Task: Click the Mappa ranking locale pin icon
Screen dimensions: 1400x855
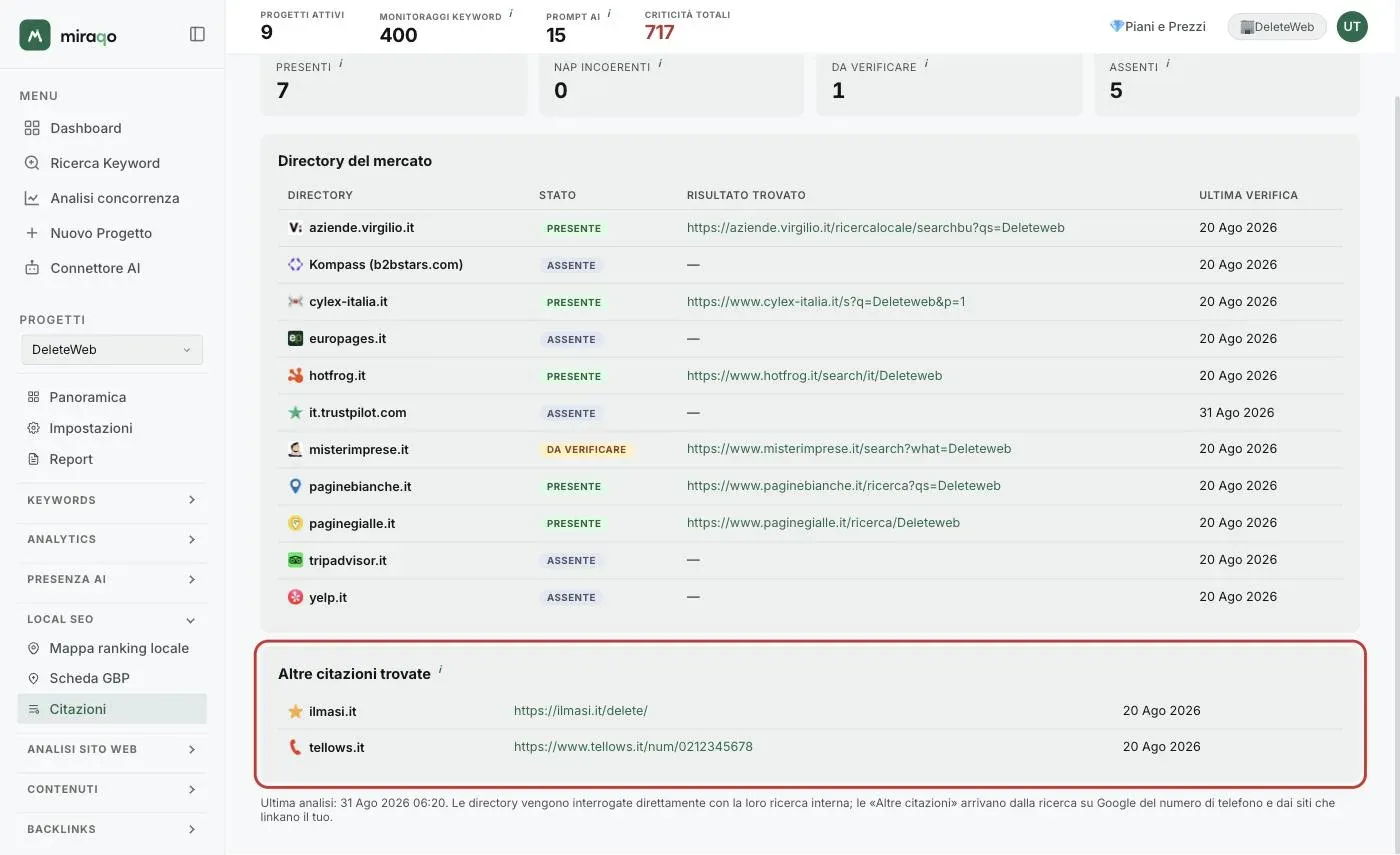Action: pyautogui.click(x=33, y=648)
